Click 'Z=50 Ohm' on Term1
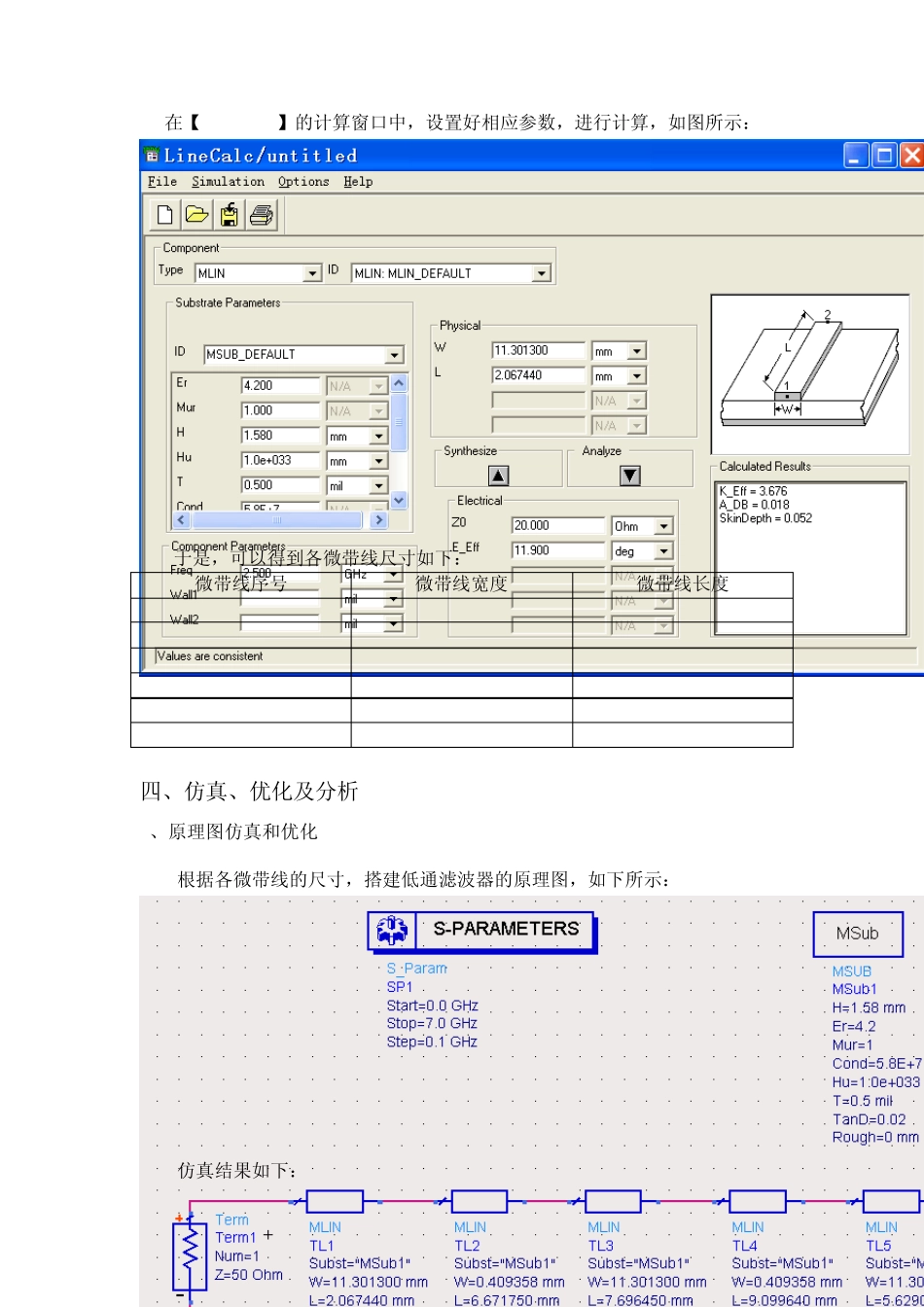Viewport: 924px width, 1307px height. tap(249, 1274)
